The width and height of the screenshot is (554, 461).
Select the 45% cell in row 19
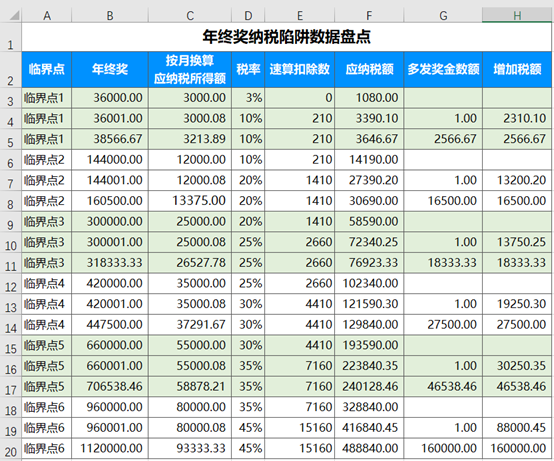pos(248,428)
